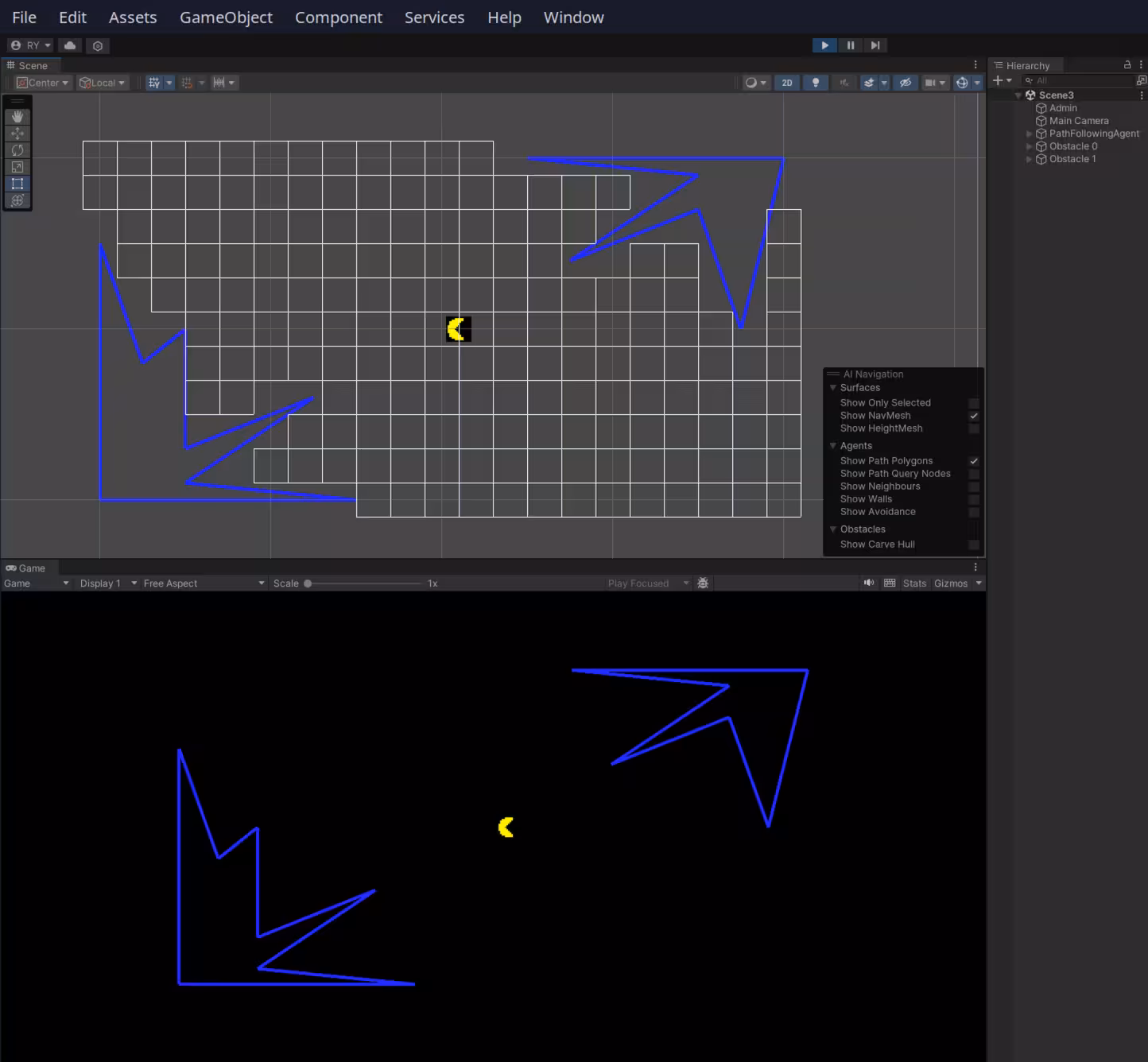Toggle grid snapping icon
The height and width of the screenshot is (1062, 1148).
(x=187, y=83)
